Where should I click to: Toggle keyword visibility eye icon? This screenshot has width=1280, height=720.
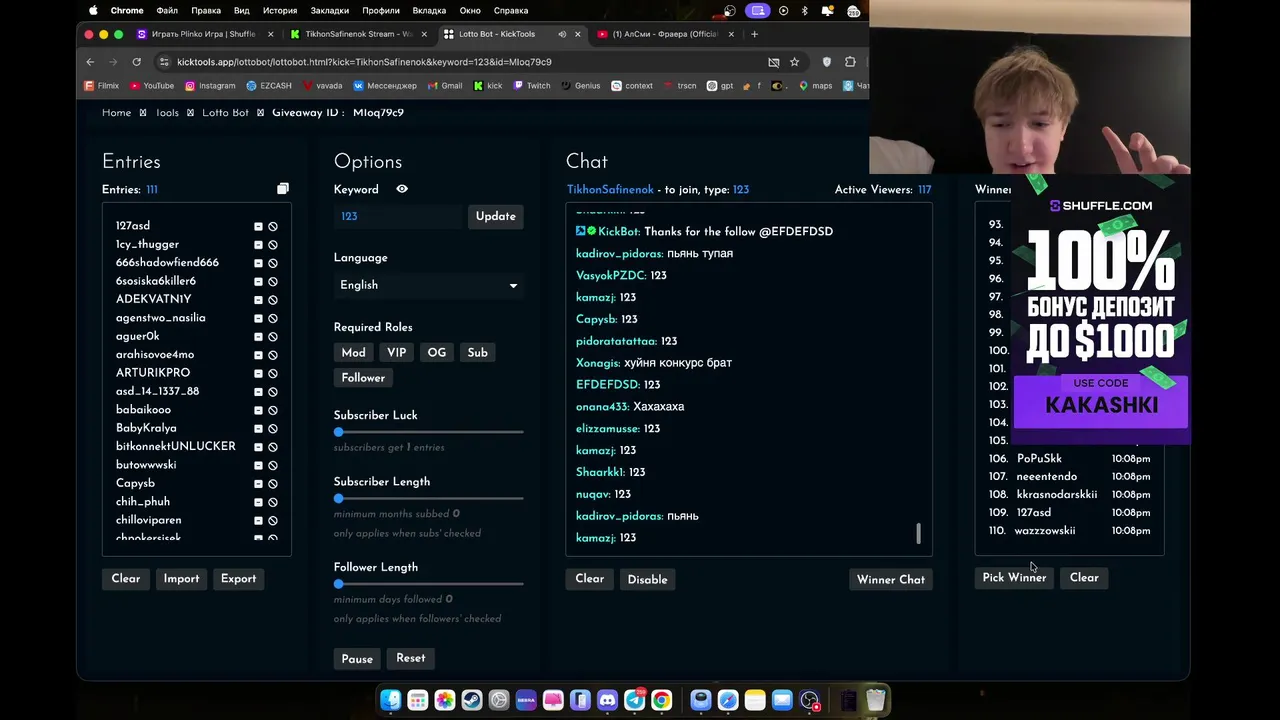pos(402,189)
